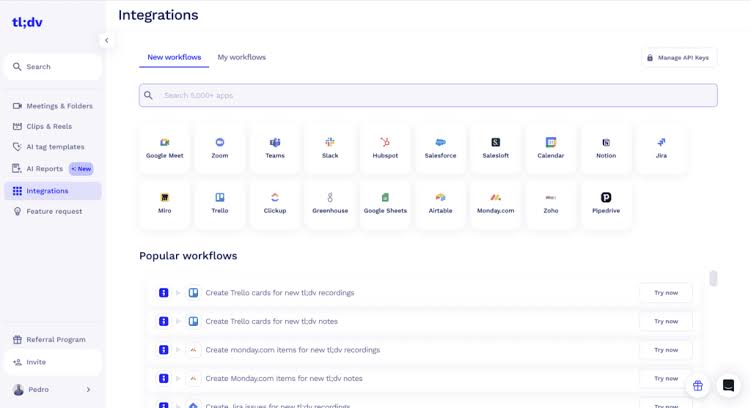Image resolution: width=751 pixels, height=408 pixels.
Task: Open the Google Meet integration tile
Action: click(x=164, y=148)
